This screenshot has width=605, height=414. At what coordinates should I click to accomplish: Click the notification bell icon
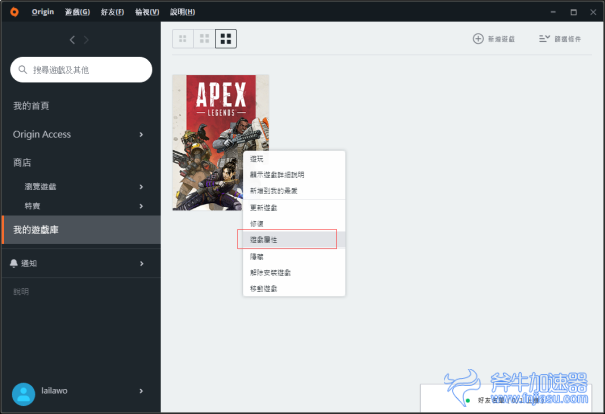pos(14,263)
